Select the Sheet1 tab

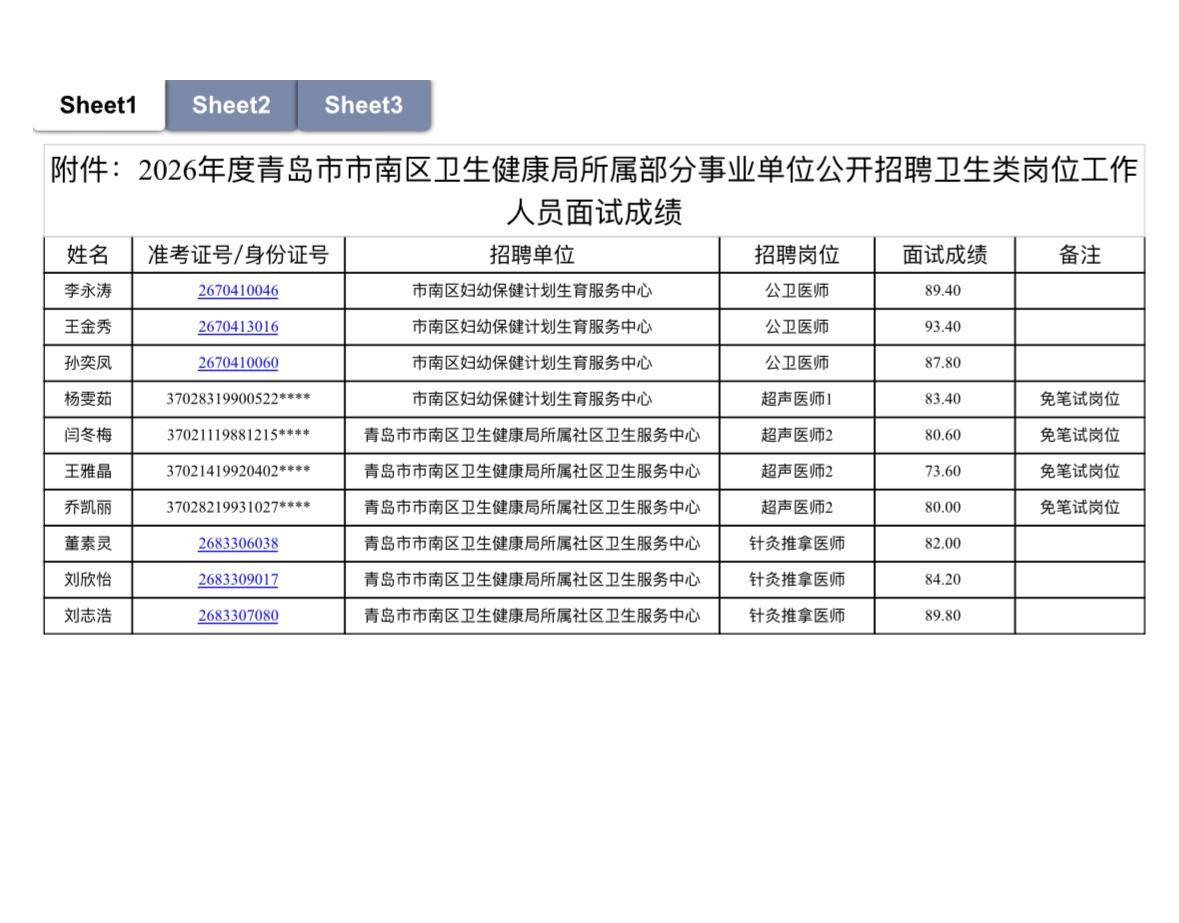coord(99,104)
